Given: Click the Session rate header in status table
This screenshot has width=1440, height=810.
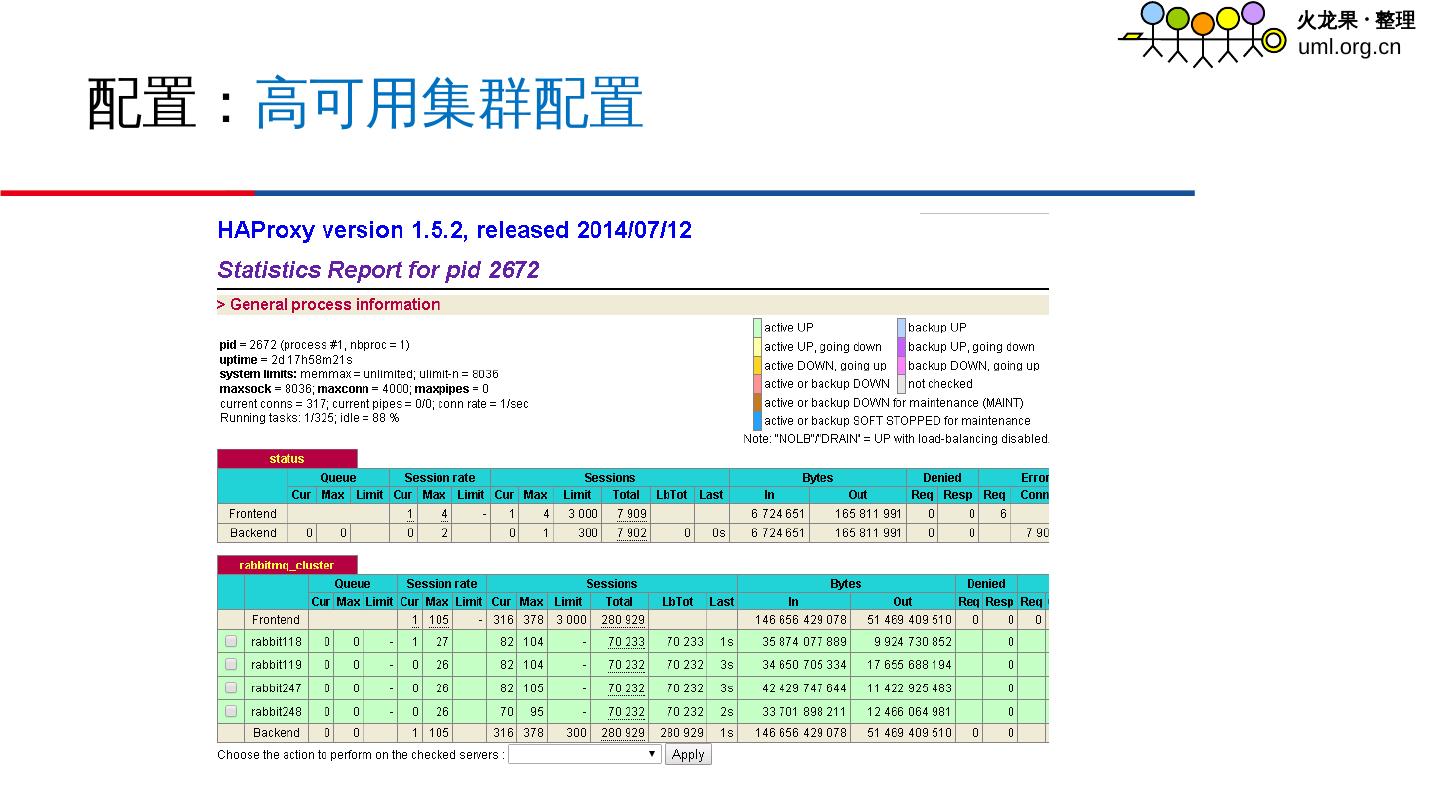Looking at the screenshot, I should (x=440, y=478).
